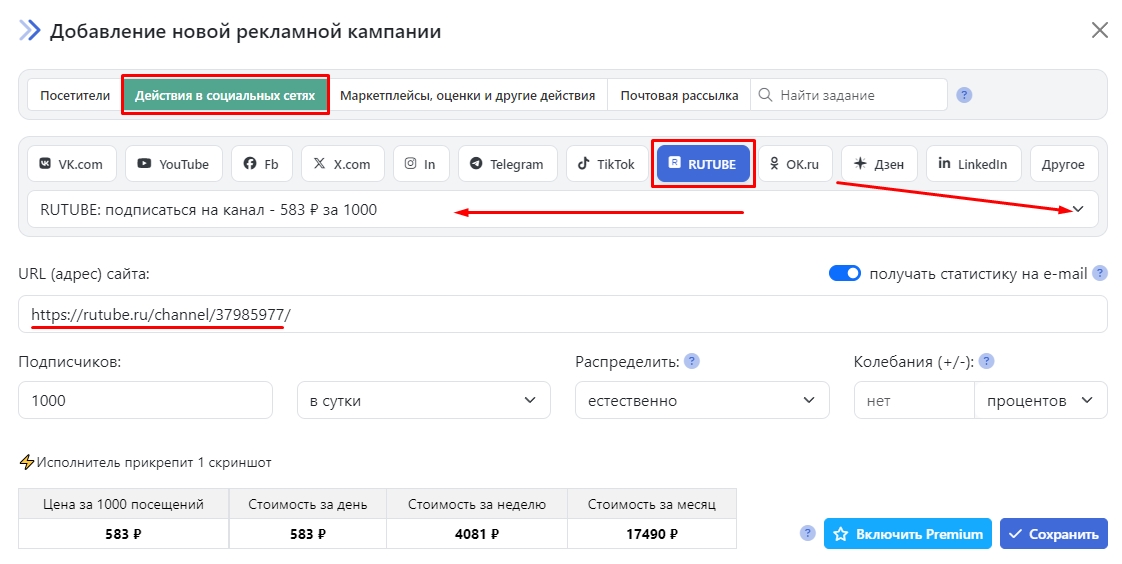Viewport: 1122px width, 564px height.
Task: Switch to the Посетители tab
Action: point(75,96)
